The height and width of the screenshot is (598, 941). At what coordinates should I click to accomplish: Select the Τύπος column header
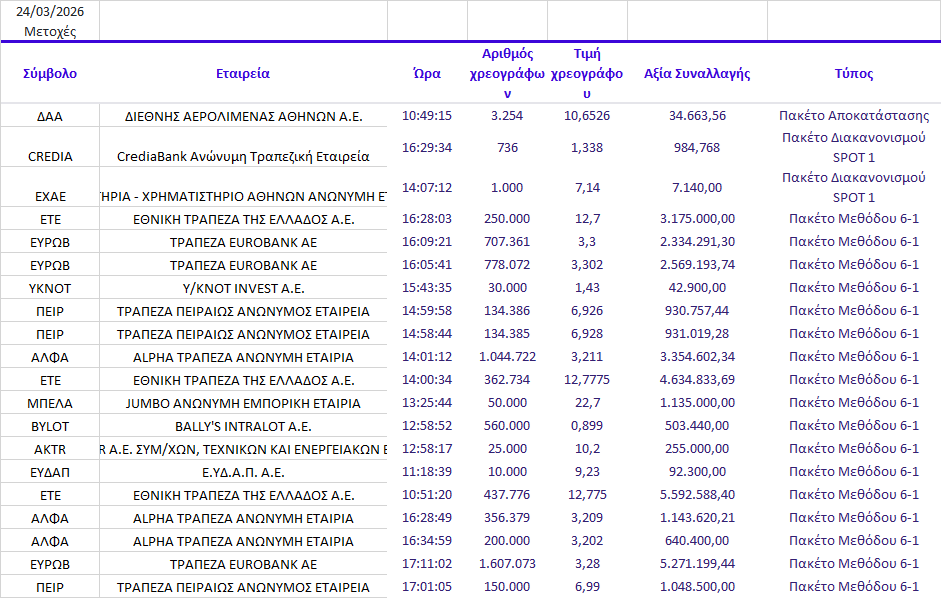[x=853, y=73]
